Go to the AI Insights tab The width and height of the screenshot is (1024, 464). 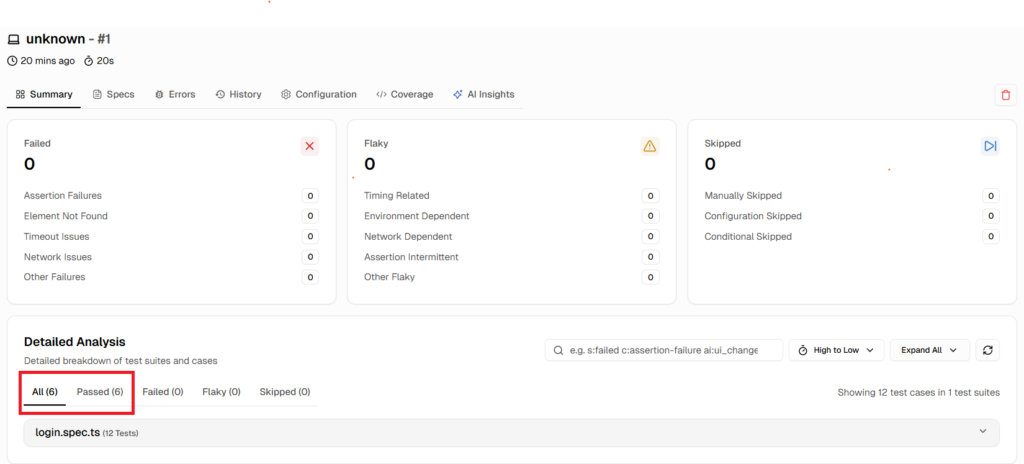tap(483, 94)
